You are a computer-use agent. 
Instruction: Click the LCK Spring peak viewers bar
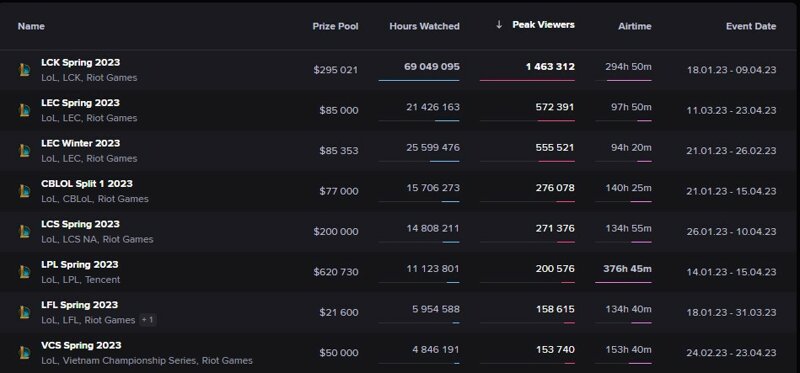[x=527, y=80]
